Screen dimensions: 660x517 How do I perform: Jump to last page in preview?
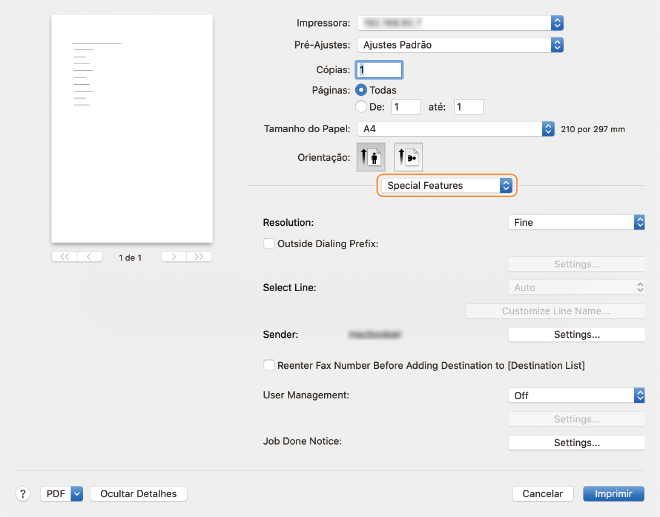coord(199,257)
